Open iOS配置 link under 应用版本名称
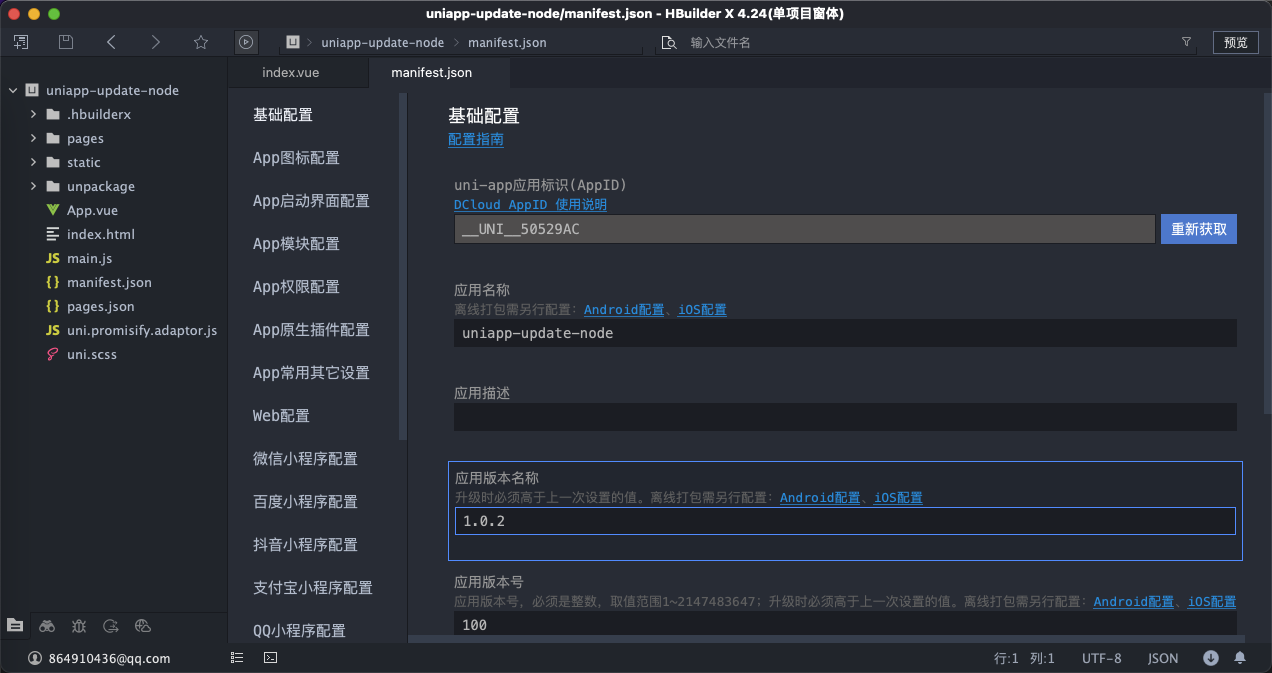 pyautogui.click(x=898, y=498)
